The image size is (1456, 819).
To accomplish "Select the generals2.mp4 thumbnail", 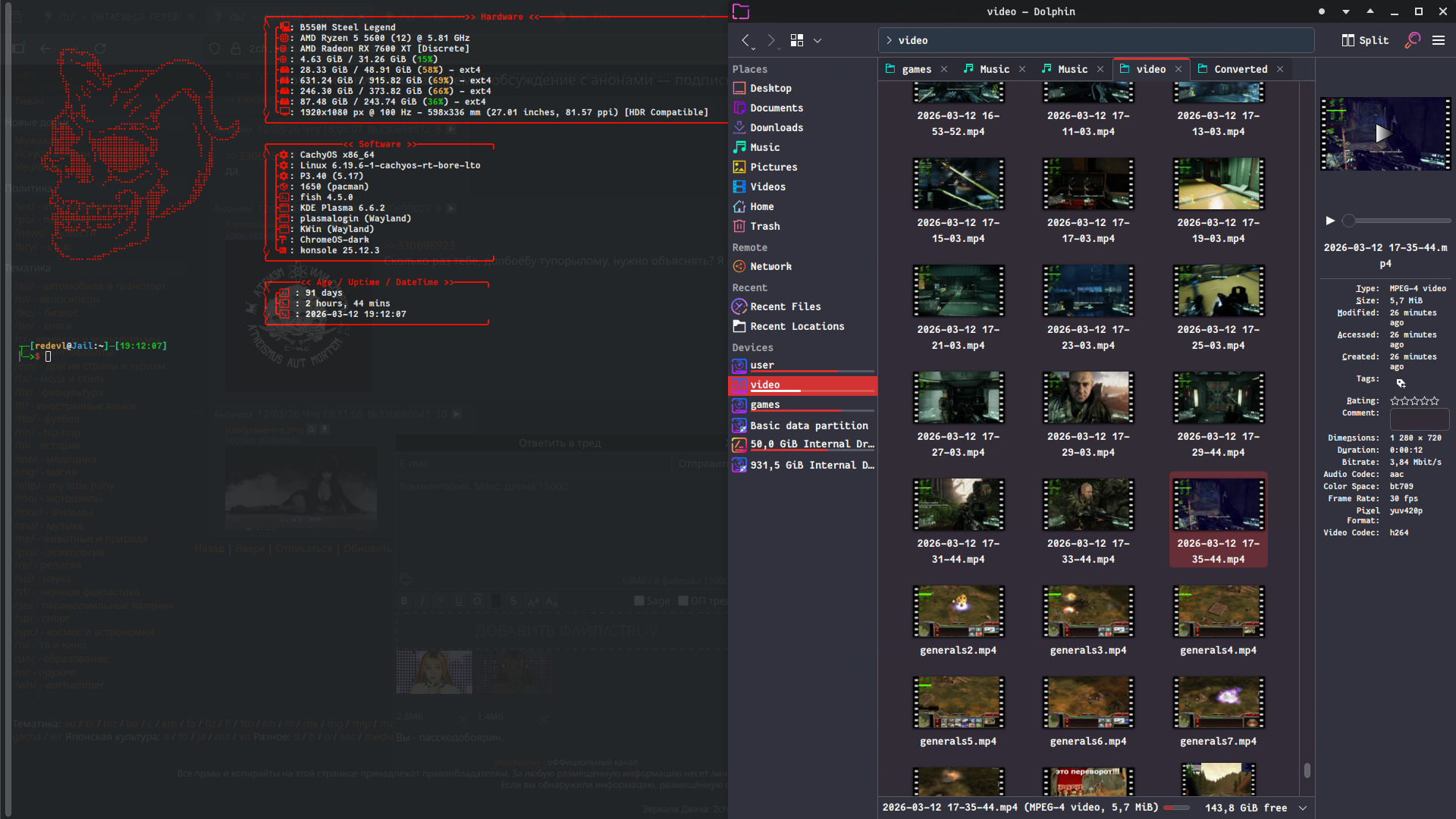I will pos(959,612).
